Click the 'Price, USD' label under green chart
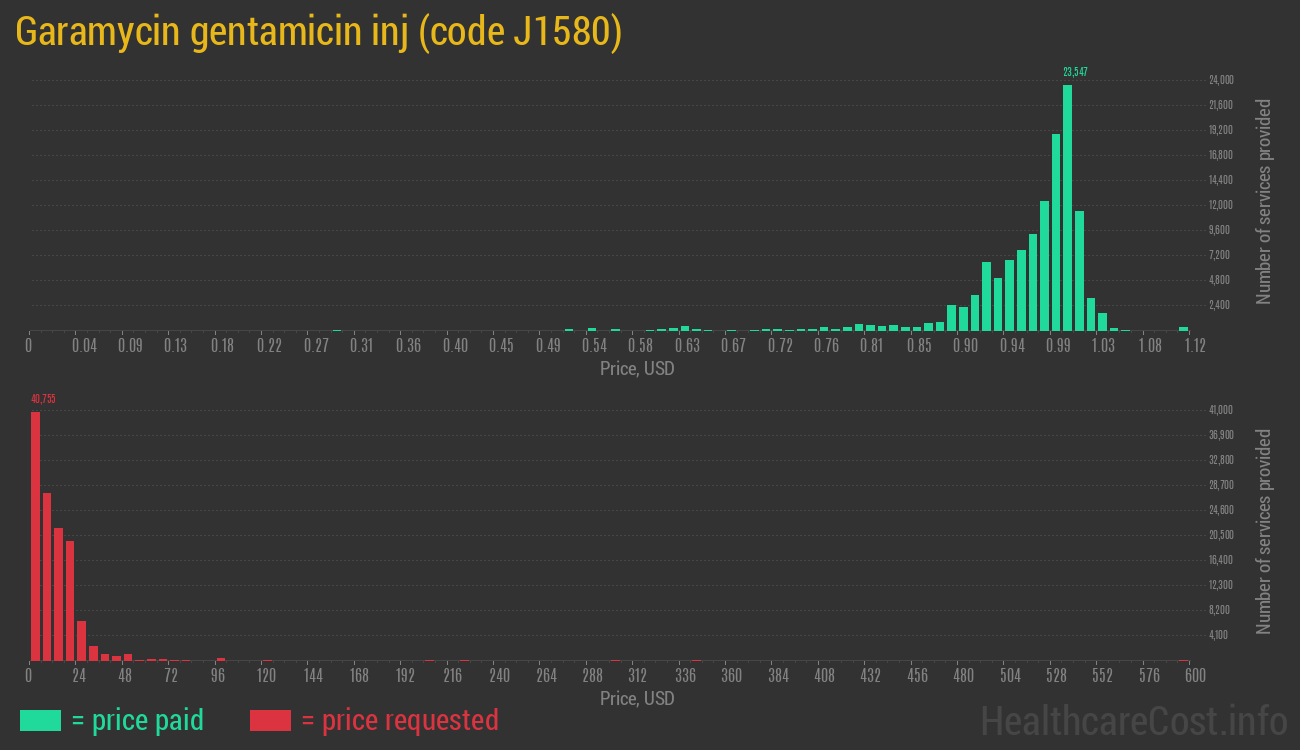The height and width of the screenshot is (750, 1300). pos(637,369)
